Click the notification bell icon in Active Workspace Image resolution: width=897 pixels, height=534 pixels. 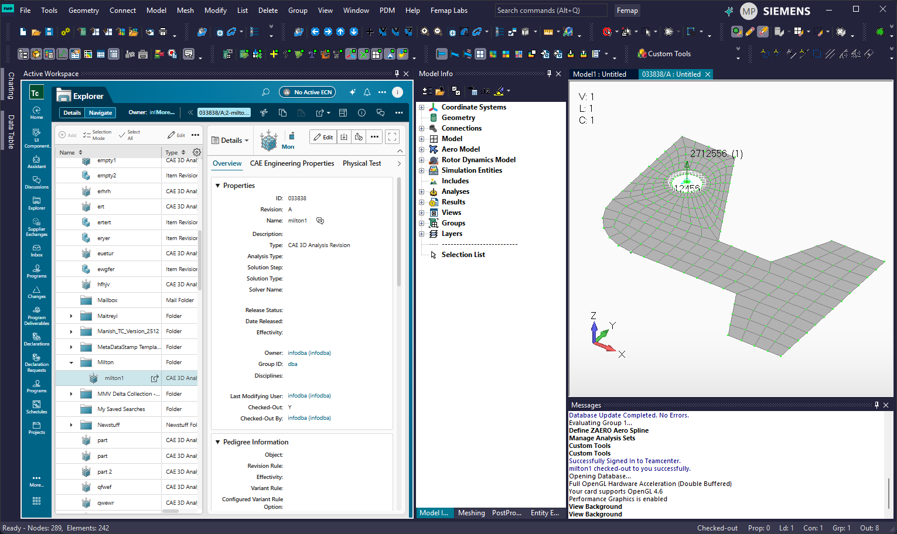tap(367, 92)
